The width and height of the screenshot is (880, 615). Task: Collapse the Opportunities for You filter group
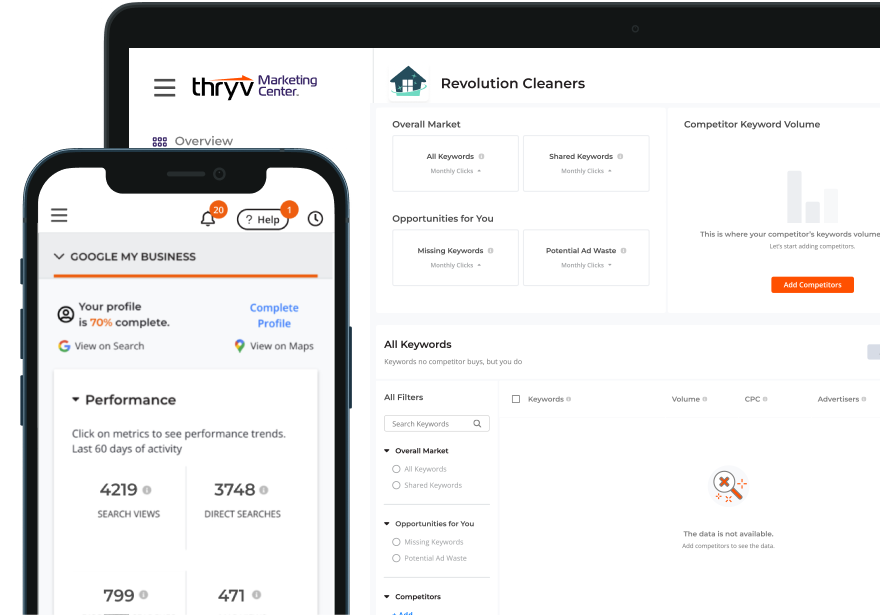click(x=387, y=524)
